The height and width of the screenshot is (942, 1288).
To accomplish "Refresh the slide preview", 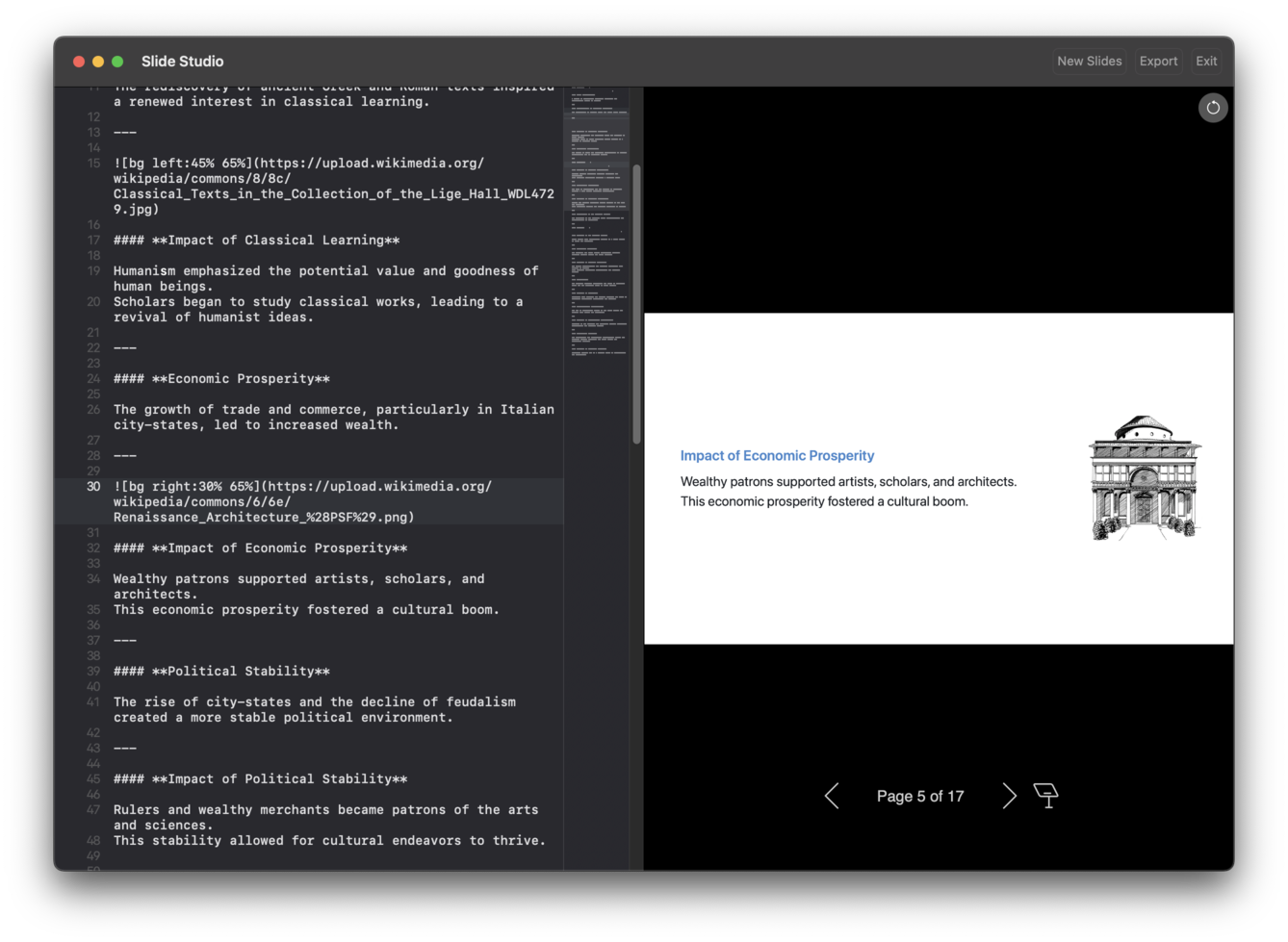I will 1213,107.
